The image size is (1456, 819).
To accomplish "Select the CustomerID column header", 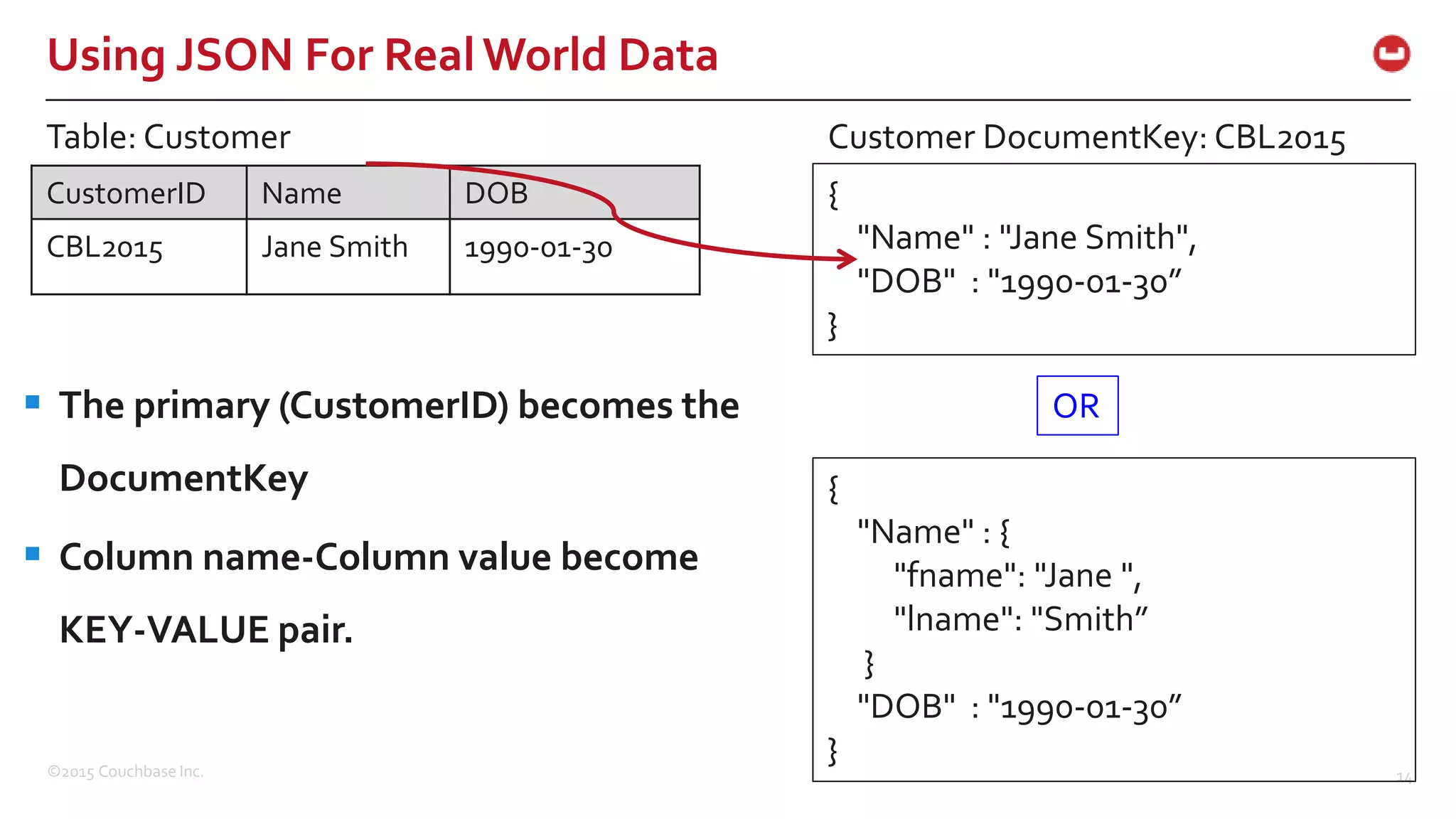I will pos(127,193).
